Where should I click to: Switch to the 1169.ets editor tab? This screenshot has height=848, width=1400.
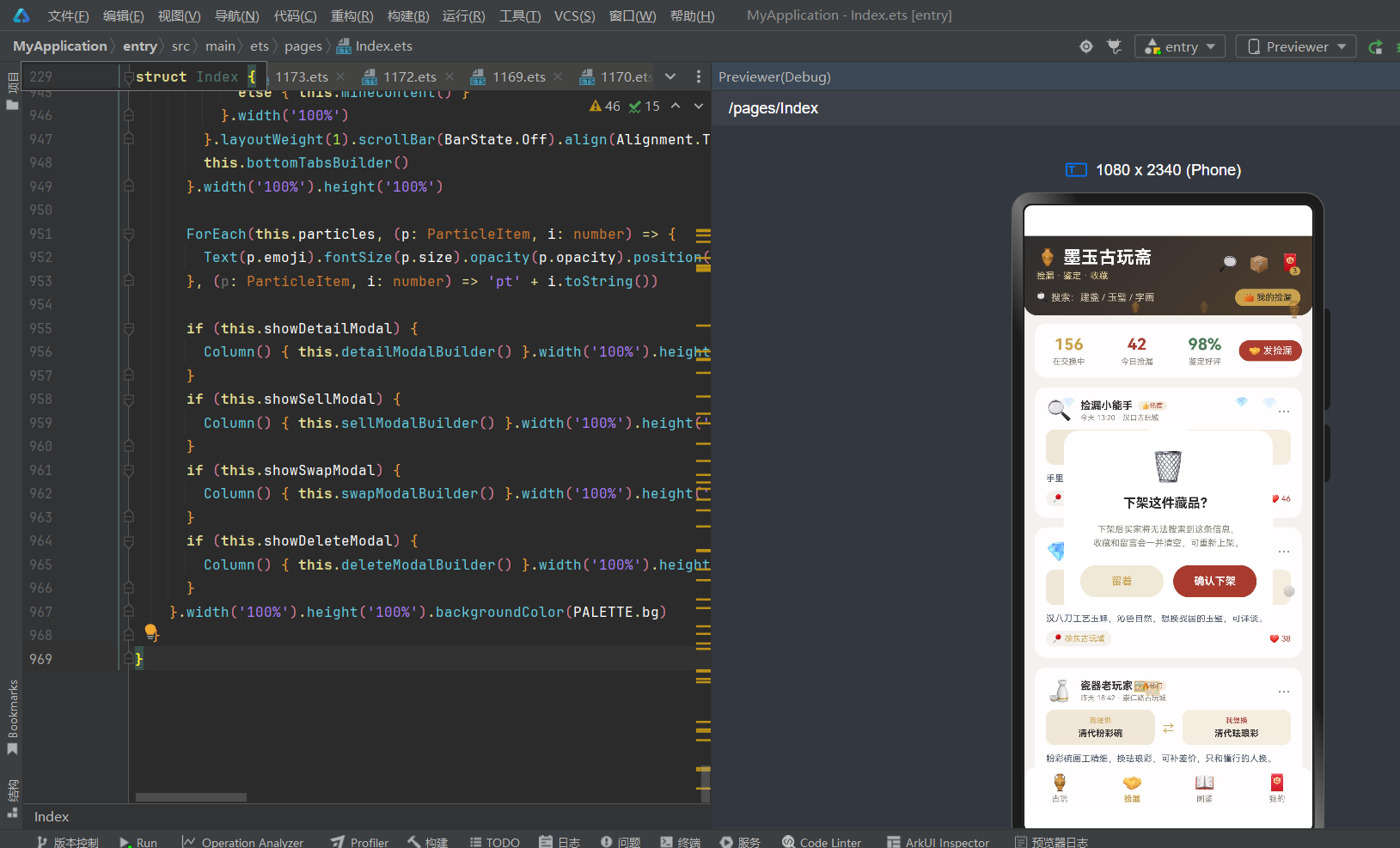click(x=518, y=77)
